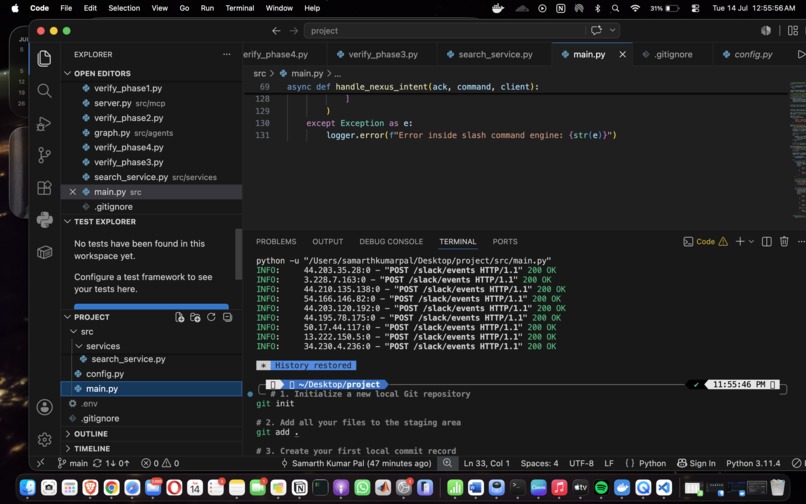Image resolution: width=806 pixels, height=504 pixels.
Task: Click the Code terminal label with warning
Action: (x=705, y=242)
